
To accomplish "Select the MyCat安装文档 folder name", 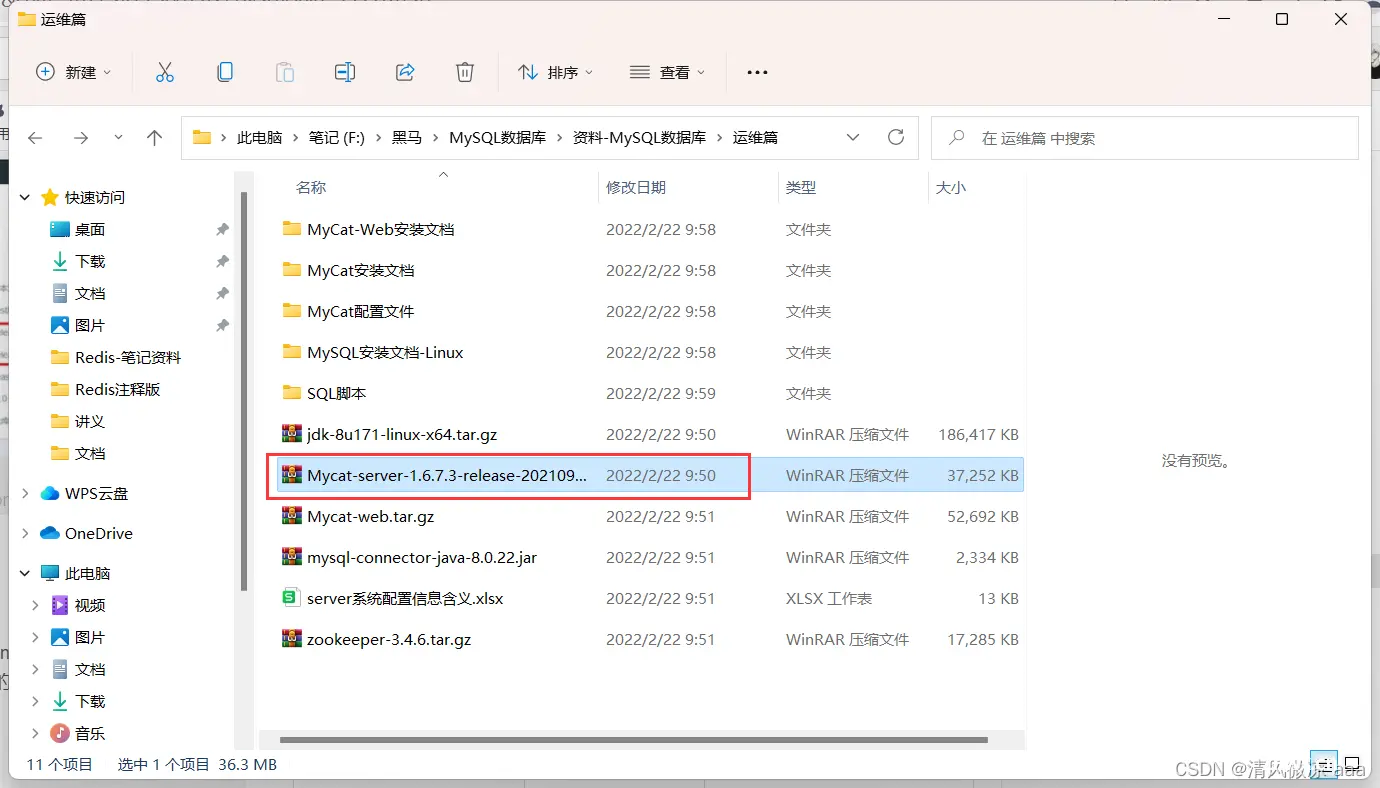I will (361, 270).
